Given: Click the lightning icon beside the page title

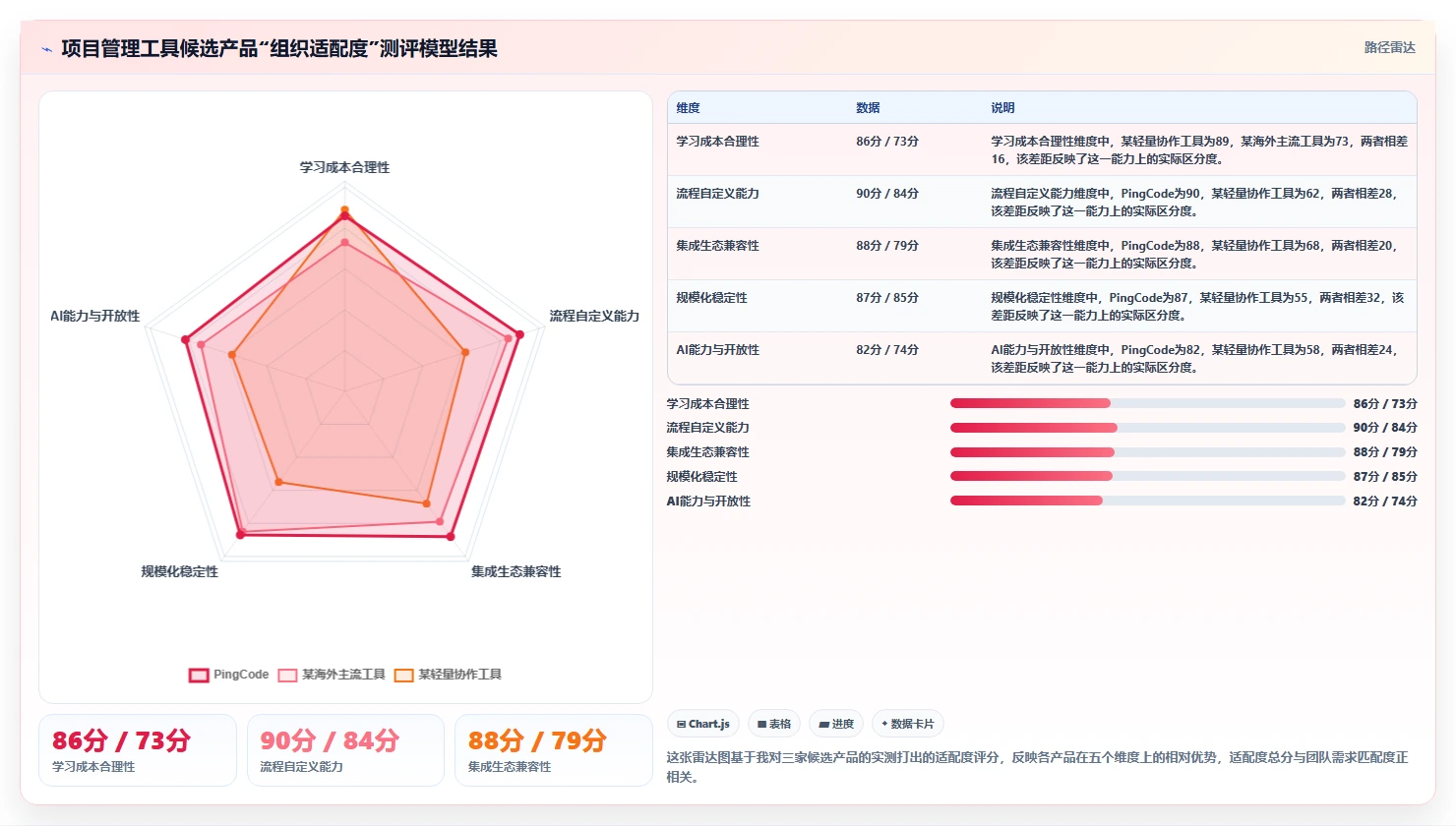Looking at the screenshot, I should [x=46, y=49].
